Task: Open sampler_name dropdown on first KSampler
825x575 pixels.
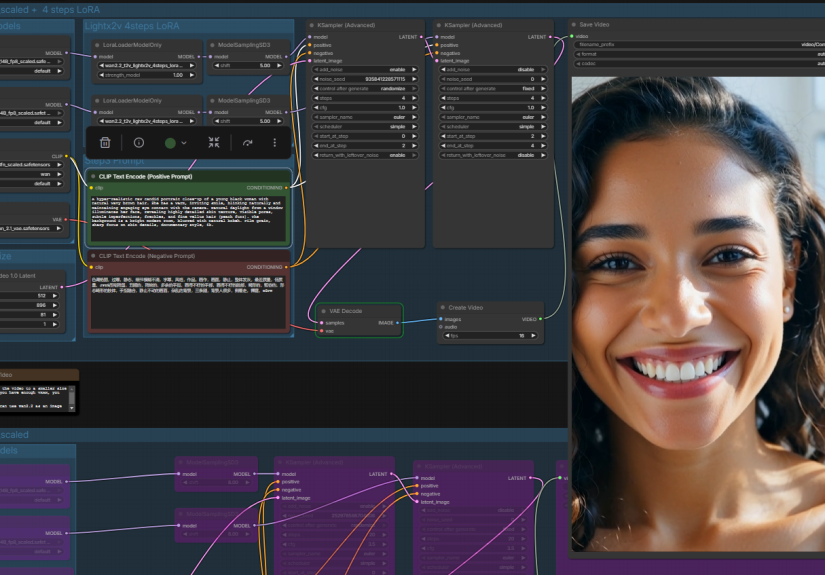Action: 361,117
